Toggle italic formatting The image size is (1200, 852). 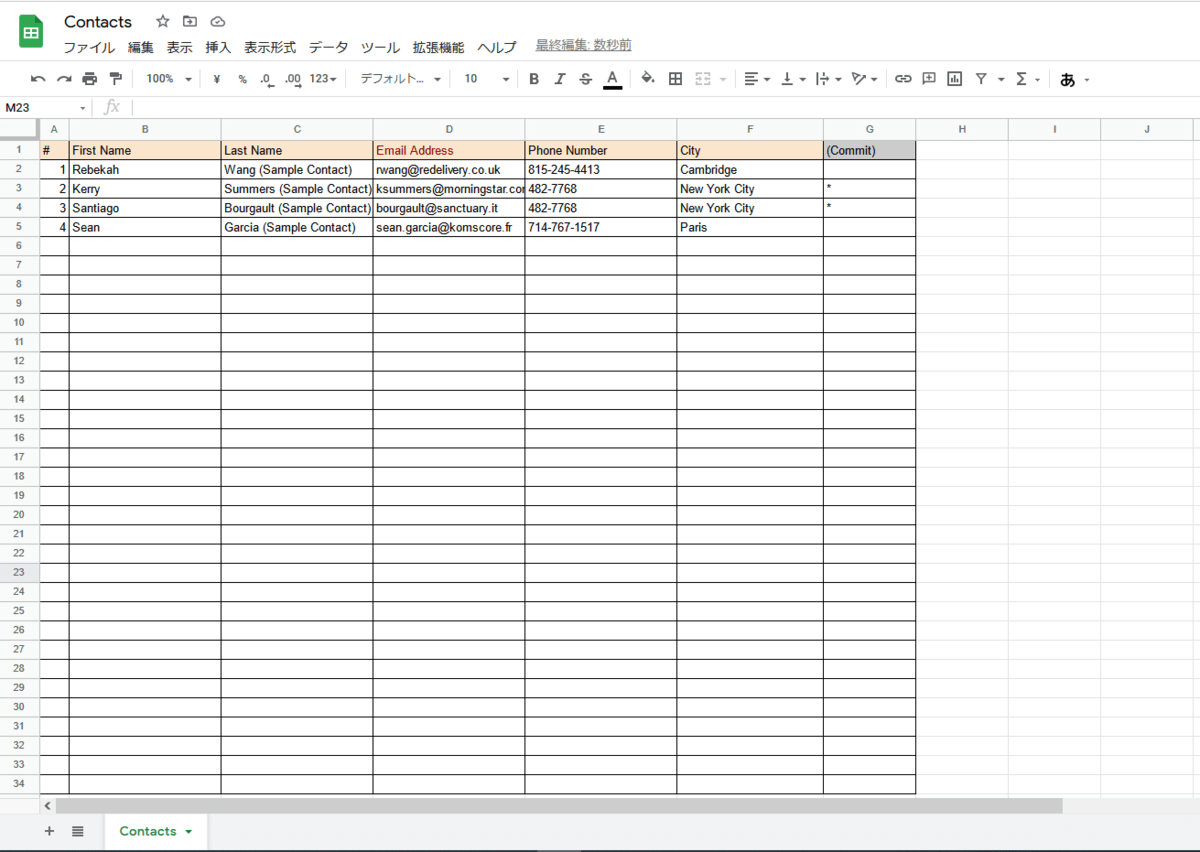560,79
